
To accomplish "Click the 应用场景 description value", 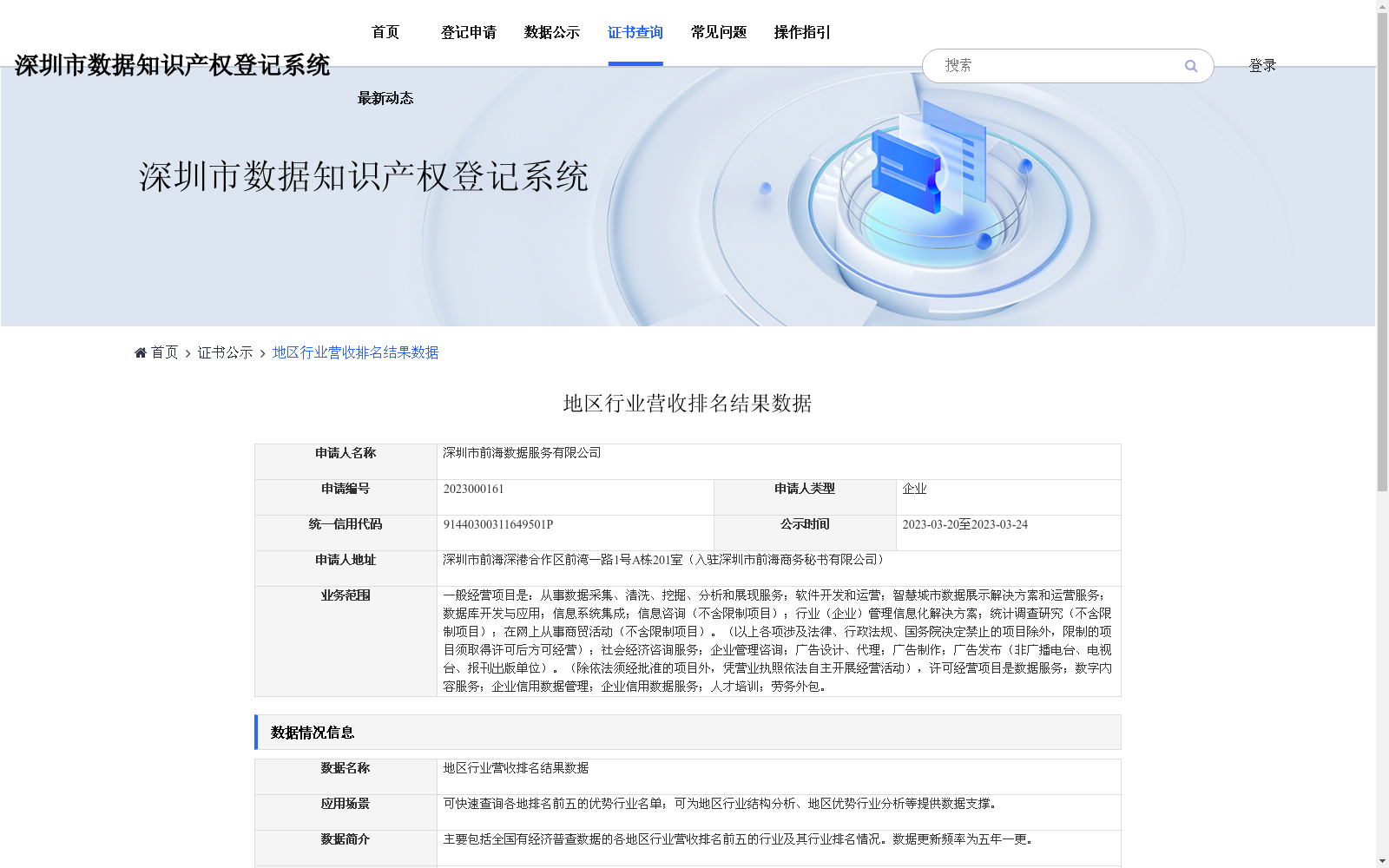I will point(720,804).
